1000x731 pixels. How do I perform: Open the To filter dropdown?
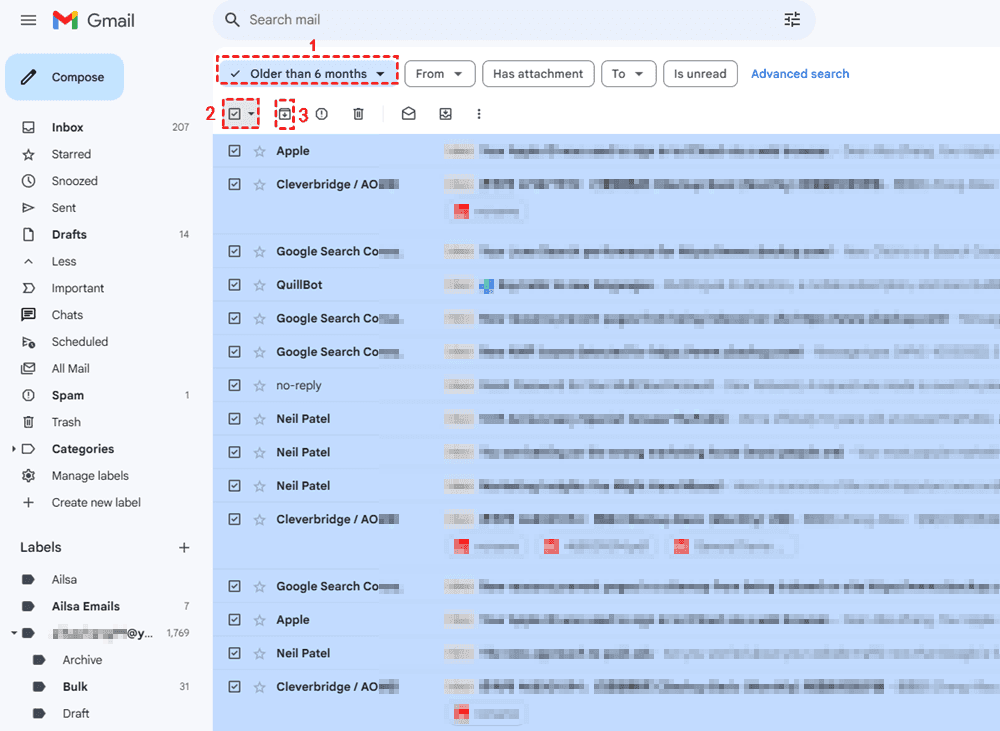click(628, 74)
